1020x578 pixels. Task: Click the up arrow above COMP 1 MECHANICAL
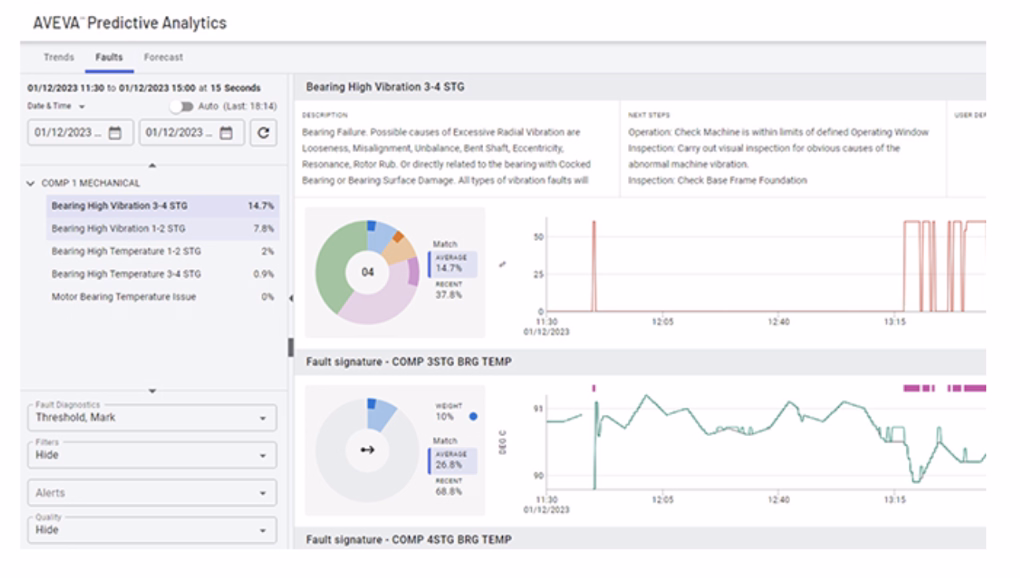pyautogui.click(x=152, y=166)
